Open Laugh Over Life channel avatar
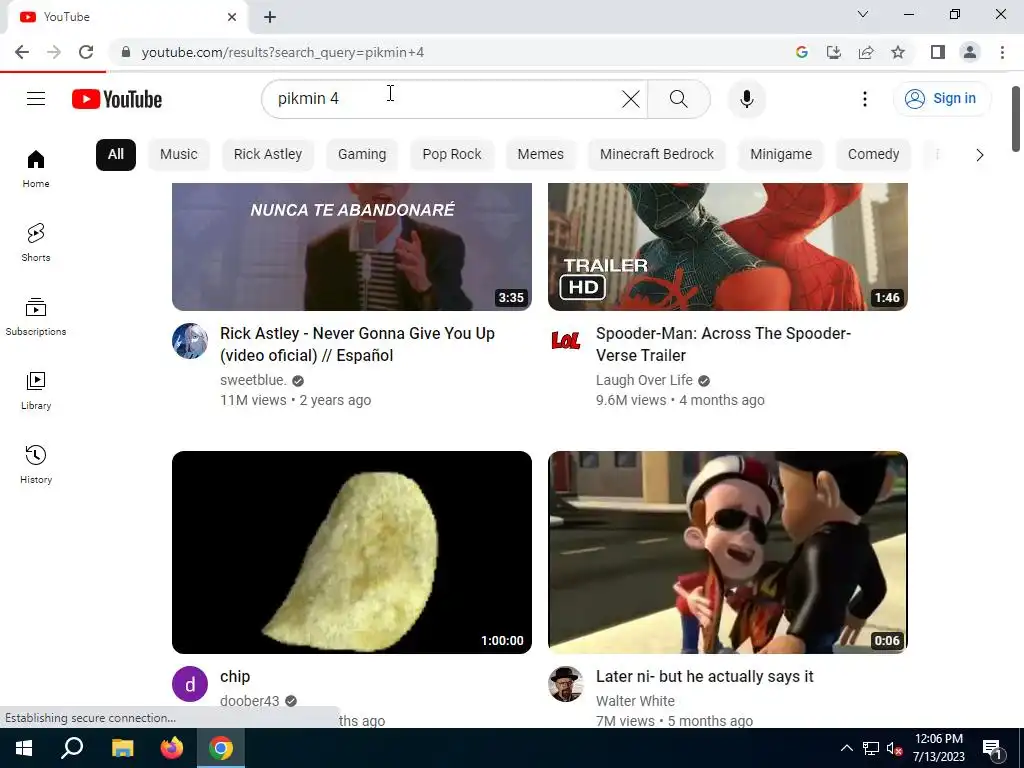This screenshot has width=1024, height=768. pyautogui.click(x=566, y=341)
